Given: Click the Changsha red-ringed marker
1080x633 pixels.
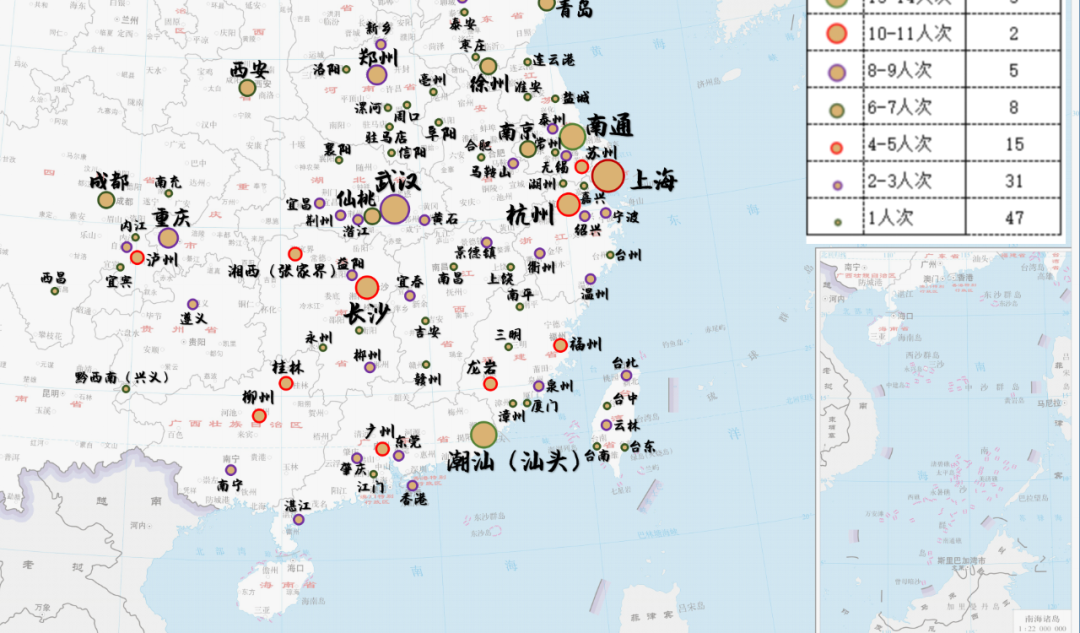Looking at the screenshot, I should tap(367, 287).
